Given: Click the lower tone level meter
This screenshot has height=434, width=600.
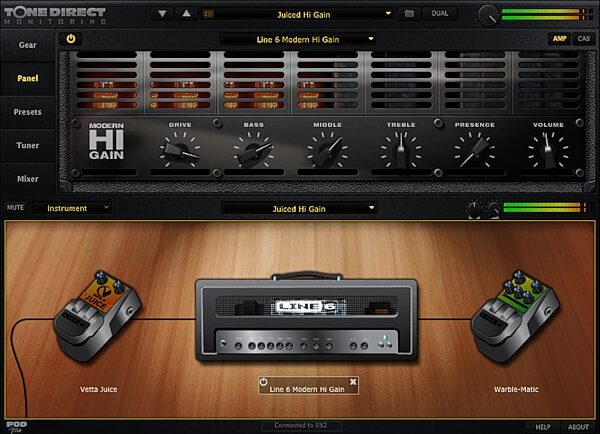Looking at the screenshot, I should click(545, 207).
